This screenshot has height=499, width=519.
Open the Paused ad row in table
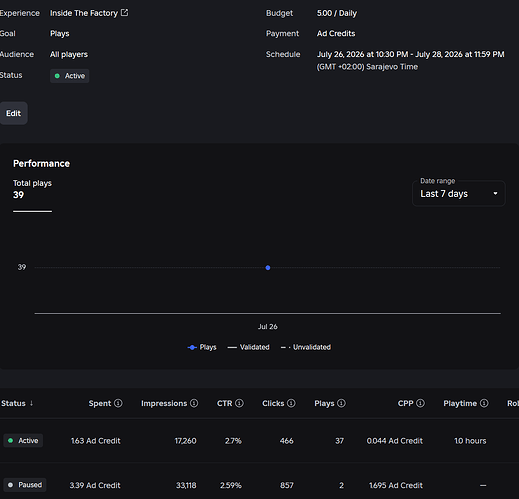pyautogui.click(x=259, y=485)
